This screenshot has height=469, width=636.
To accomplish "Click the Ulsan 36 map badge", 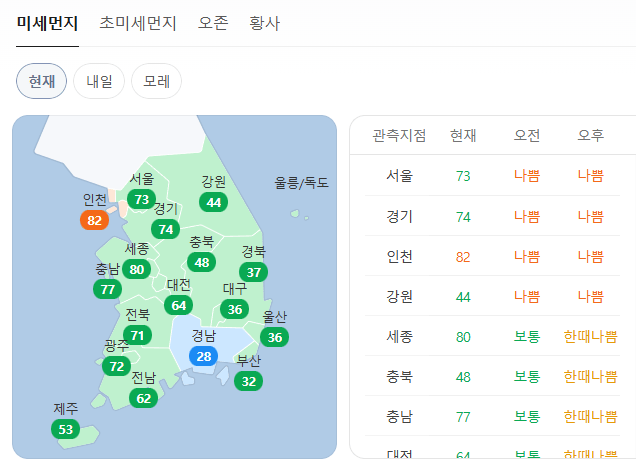I will tap(275, 337).
